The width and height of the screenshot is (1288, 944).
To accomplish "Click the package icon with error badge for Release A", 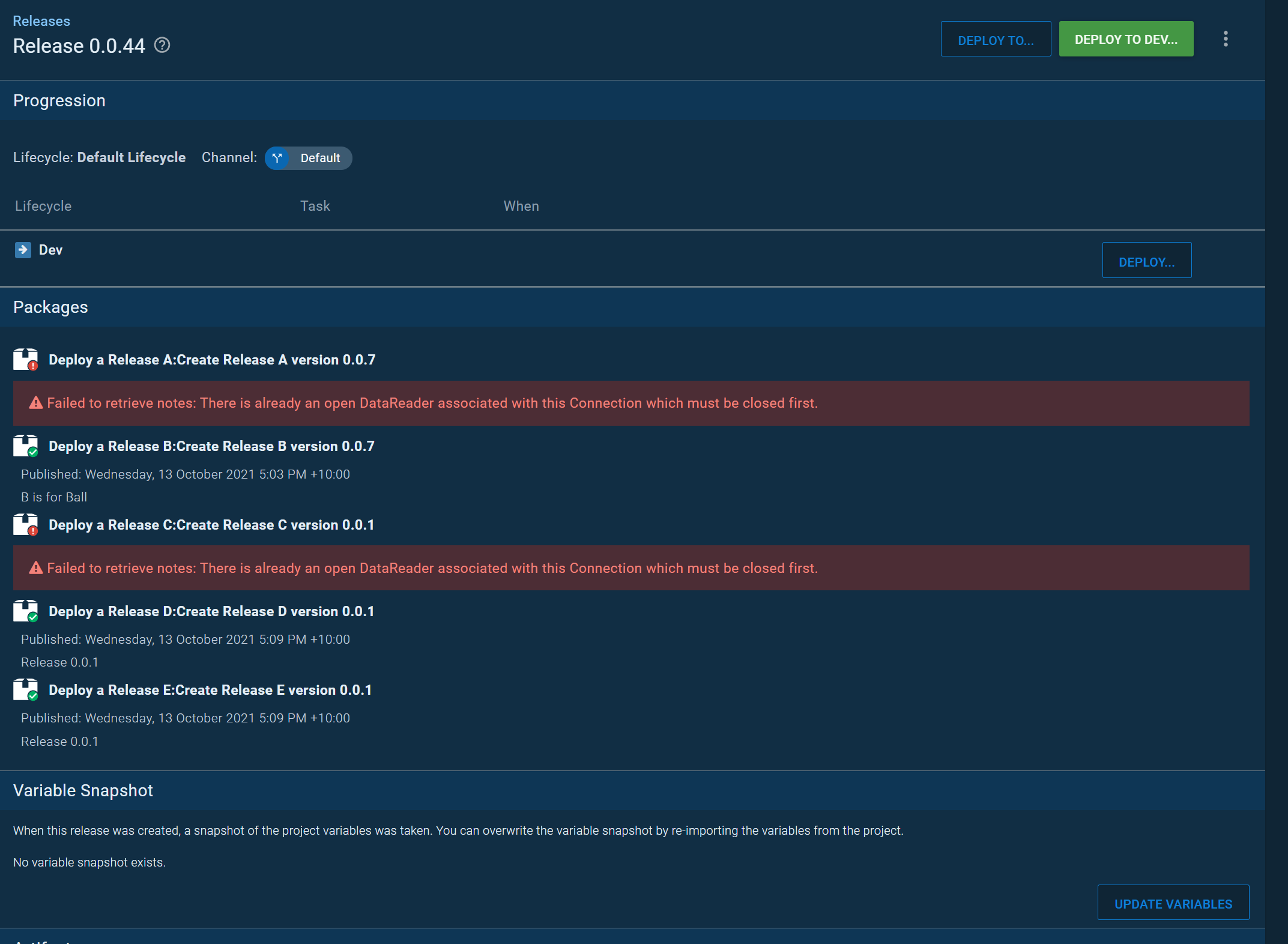I will (x=25, y=359).
